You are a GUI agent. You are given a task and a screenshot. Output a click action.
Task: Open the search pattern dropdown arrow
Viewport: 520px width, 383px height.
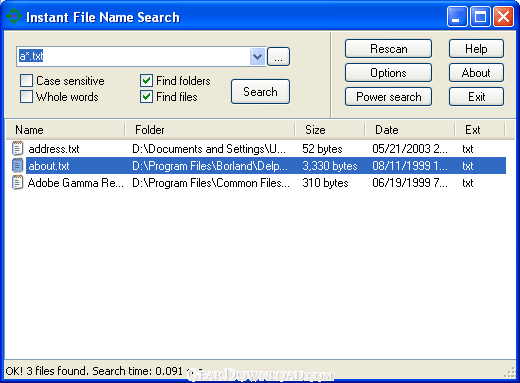(257, 56)
